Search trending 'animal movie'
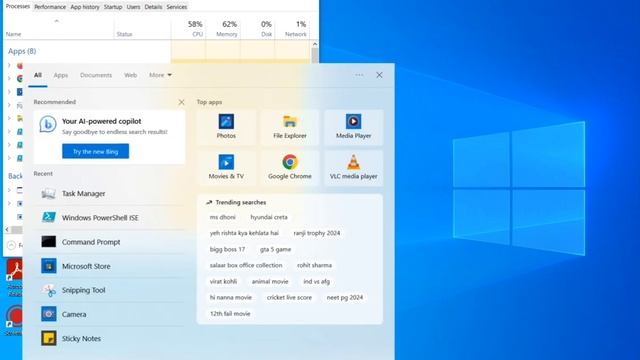 click(x=270, y=281)
